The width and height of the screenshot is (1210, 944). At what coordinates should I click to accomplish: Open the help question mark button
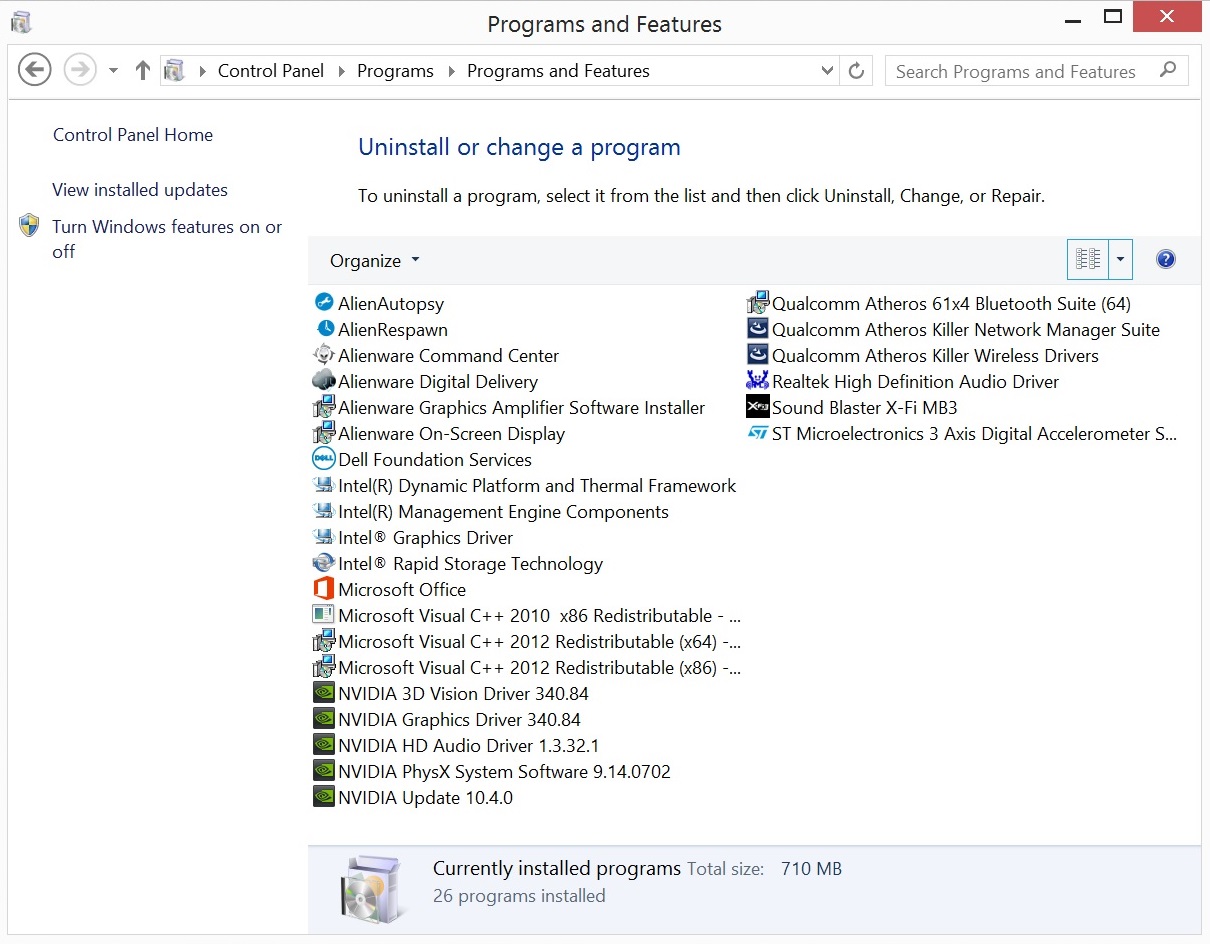[x=1165, y=260]
